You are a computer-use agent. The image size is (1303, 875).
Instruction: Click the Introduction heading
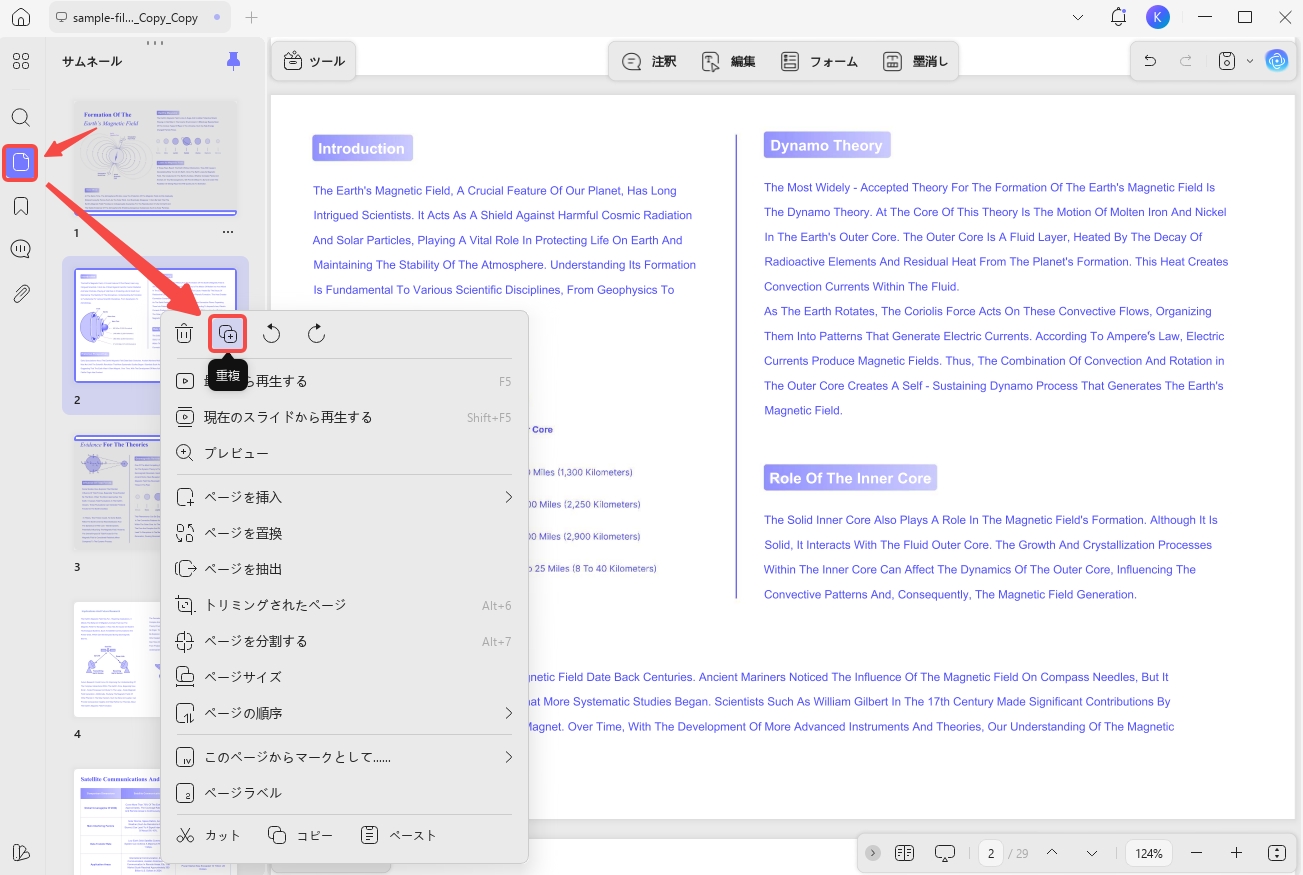pos(362,148)
